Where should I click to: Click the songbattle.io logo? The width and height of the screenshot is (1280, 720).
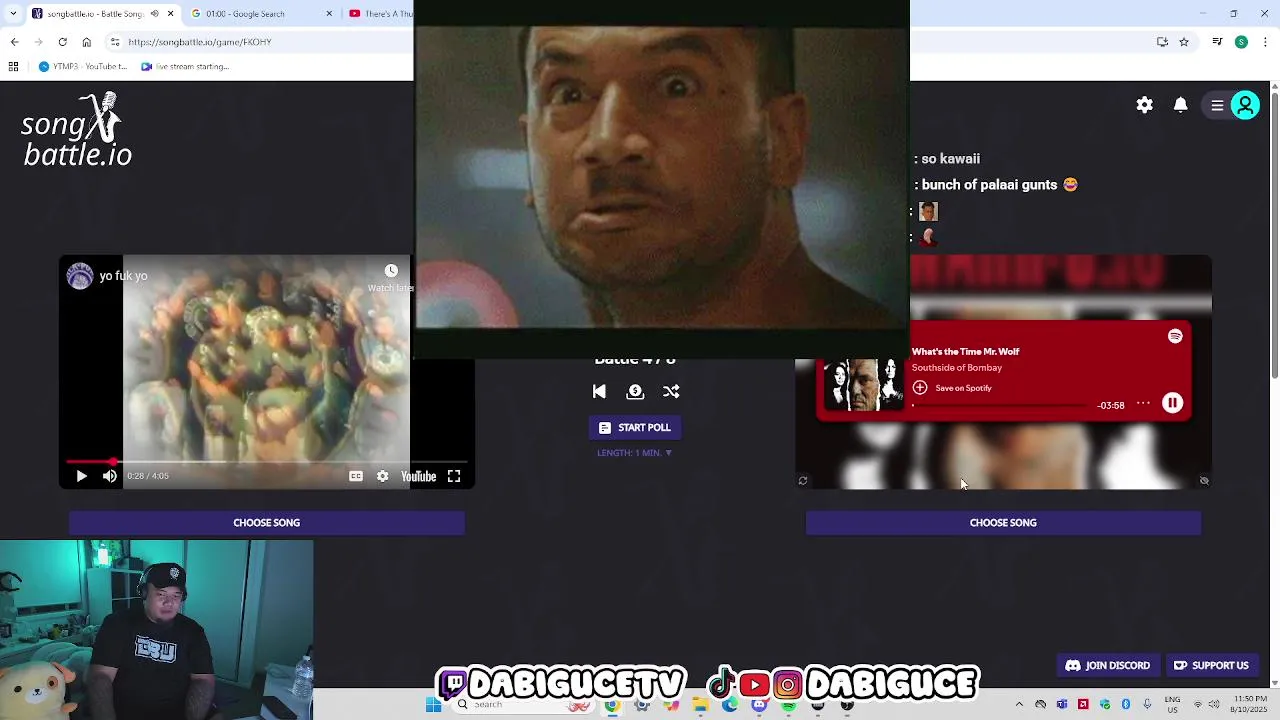tap(77, 130)
